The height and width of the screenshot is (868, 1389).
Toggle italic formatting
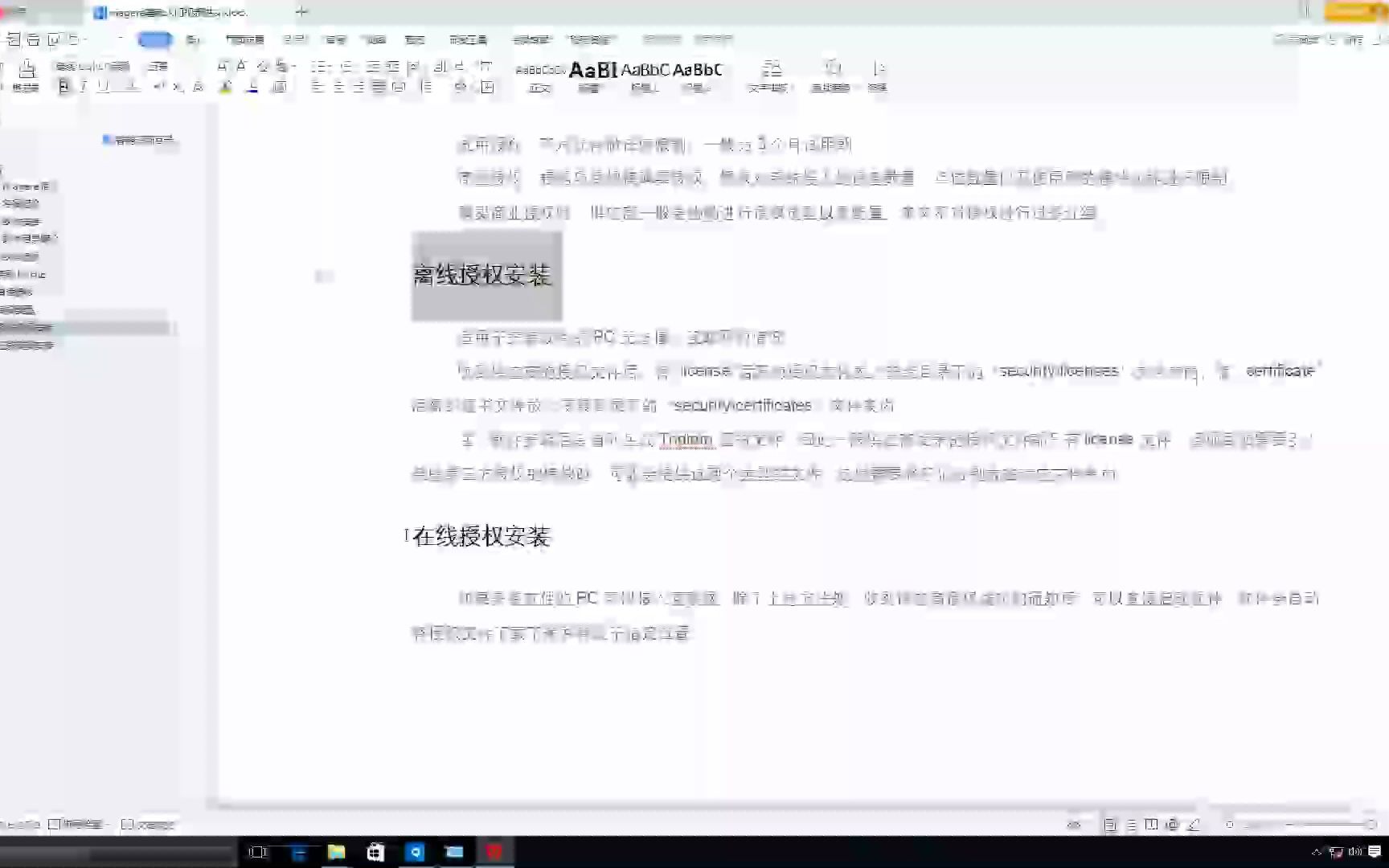[83, 87]
